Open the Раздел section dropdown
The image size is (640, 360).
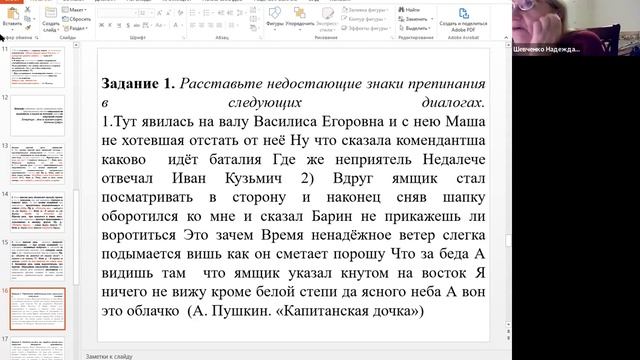tap(76, 28)
